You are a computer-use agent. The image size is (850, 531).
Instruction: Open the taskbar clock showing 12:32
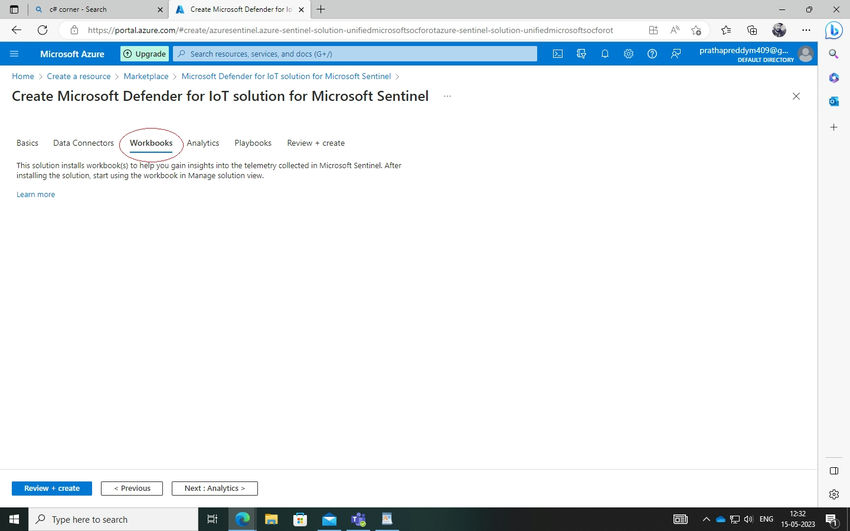pyautogui.click(x=798, y=519)
